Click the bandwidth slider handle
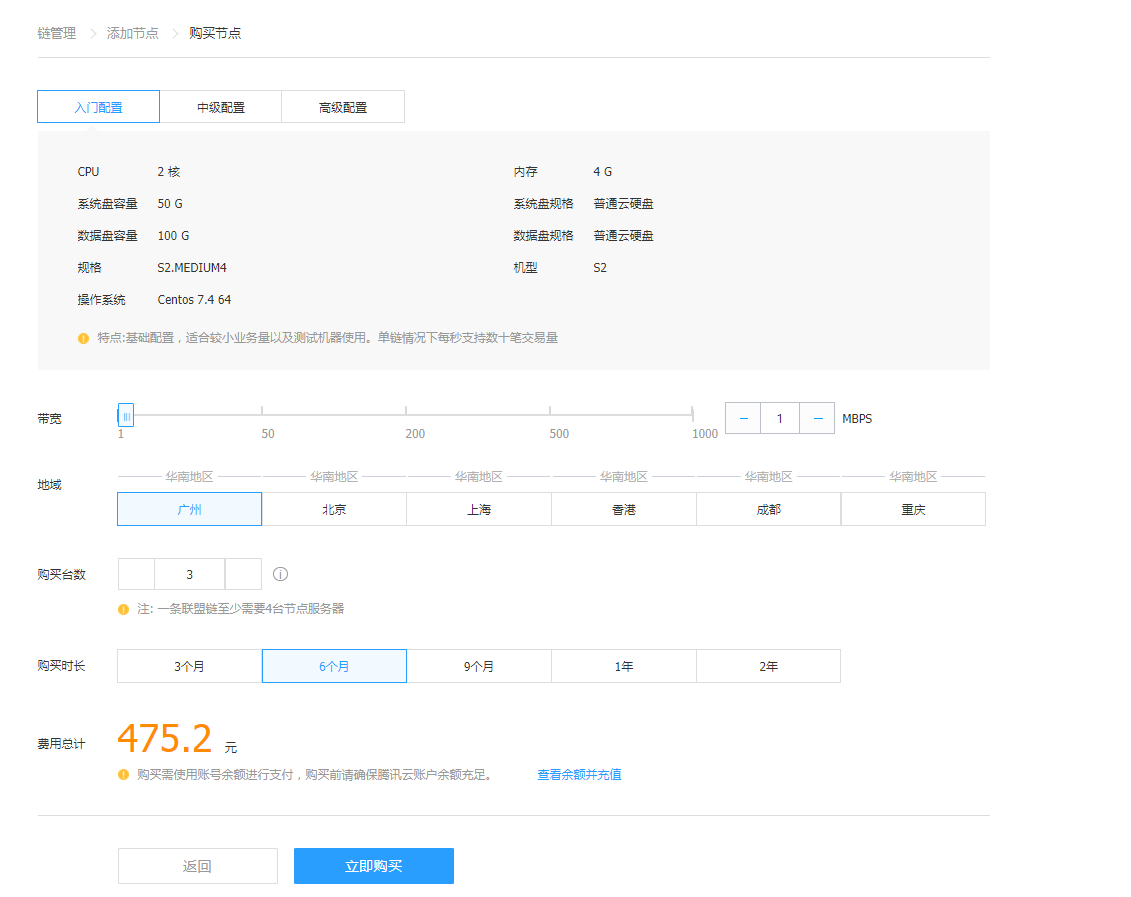This screenshot has height=897, width=1131. click(126, 415)
